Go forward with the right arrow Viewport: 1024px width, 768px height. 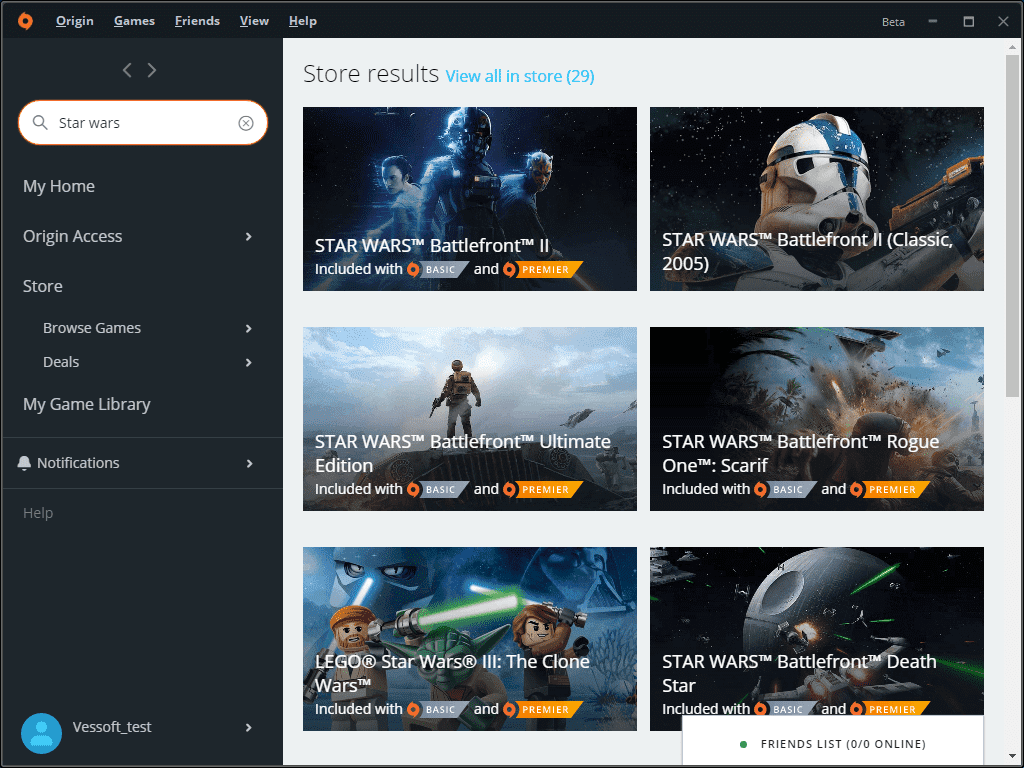click(152, 70)
